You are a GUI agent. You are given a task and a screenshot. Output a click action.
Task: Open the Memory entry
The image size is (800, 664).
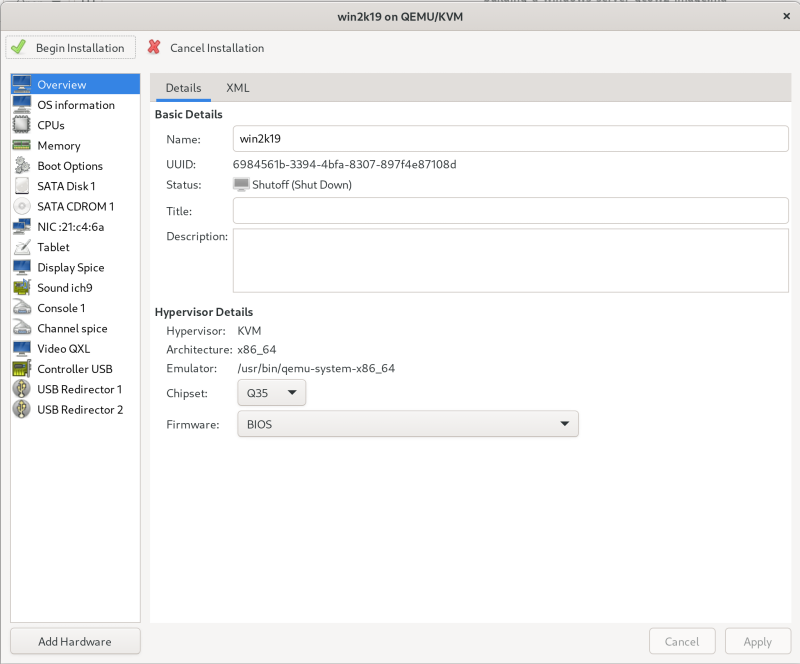75,145
